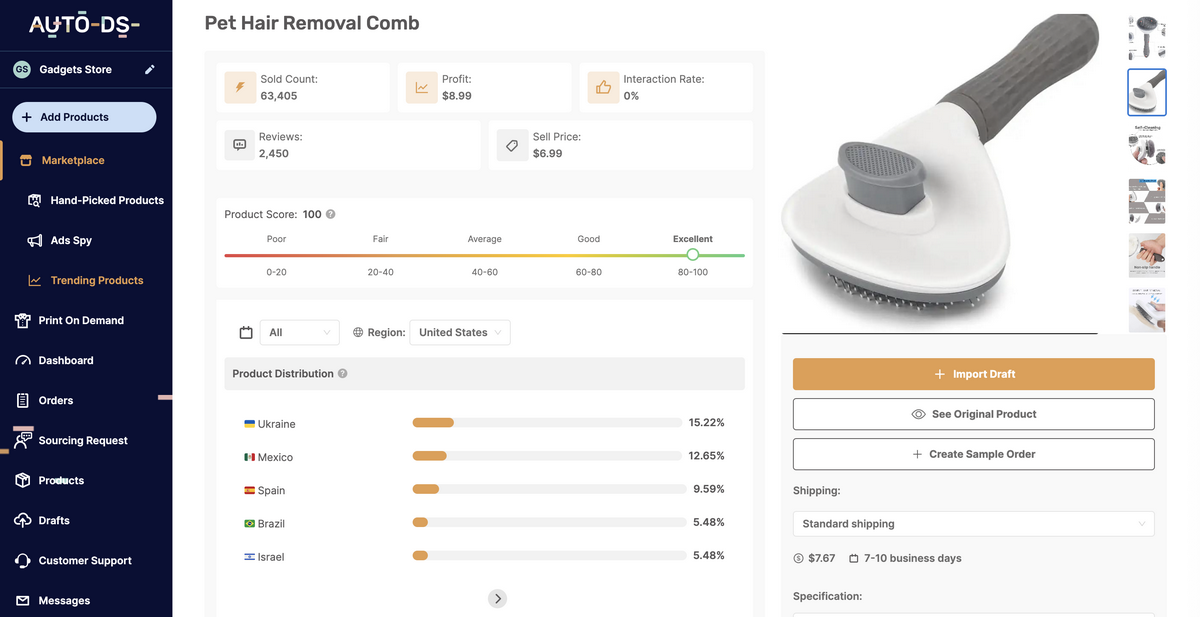Viewport: 1200px width, 617px height.
Task: Open Dashboard menu item
Action: tap(66, 360)
